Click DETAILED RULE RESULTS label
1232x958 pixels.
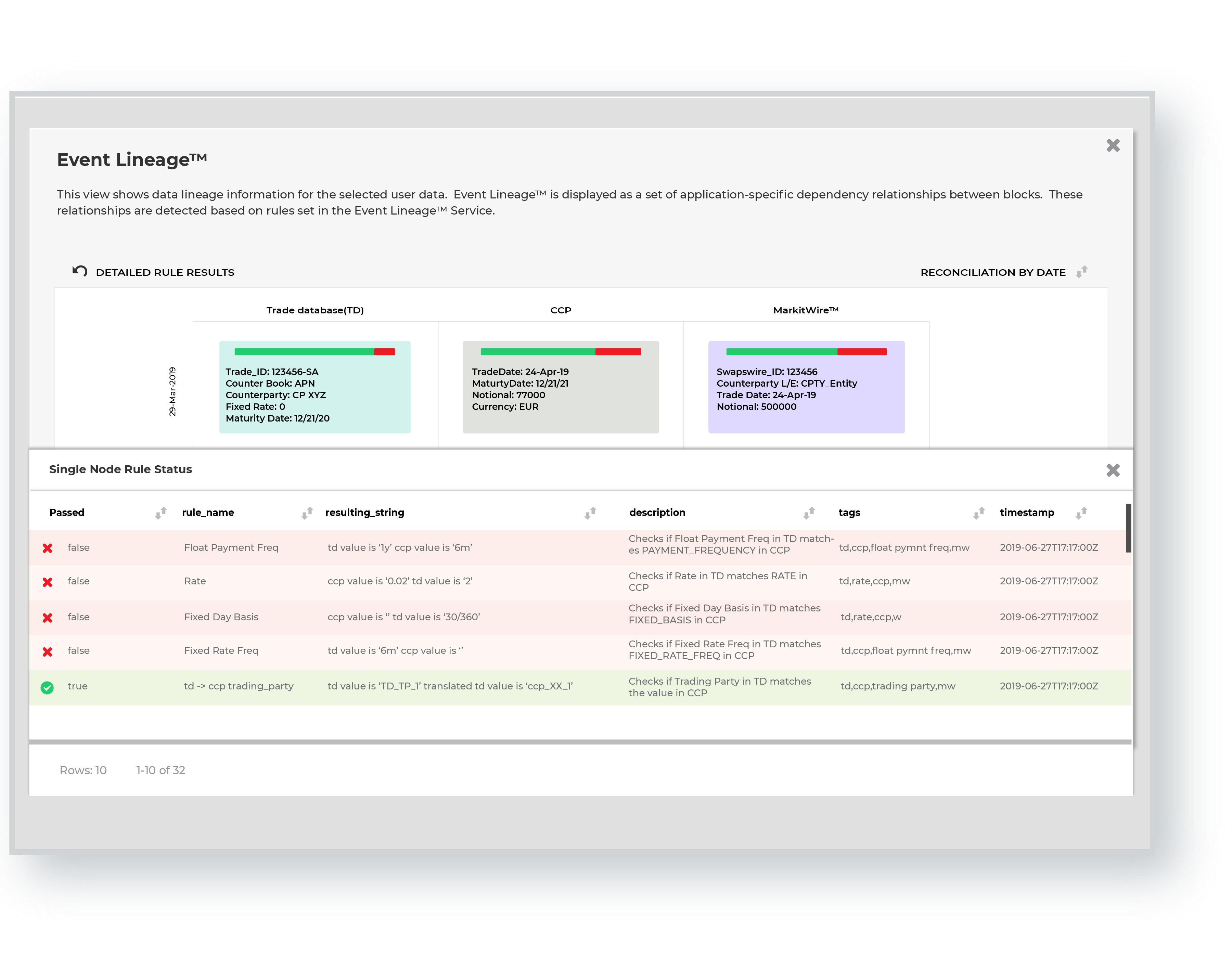pos(165,272)
